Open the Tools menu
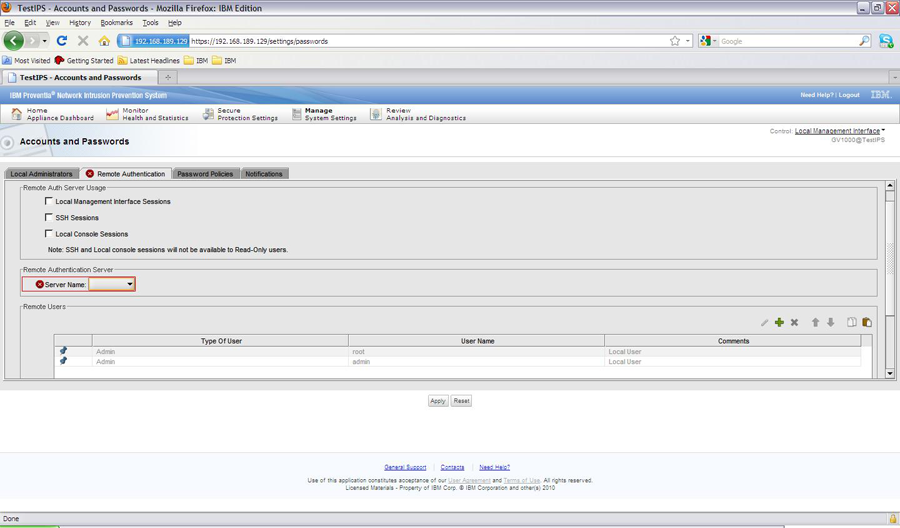The image size is (900, 528). (x=150, y=22)
